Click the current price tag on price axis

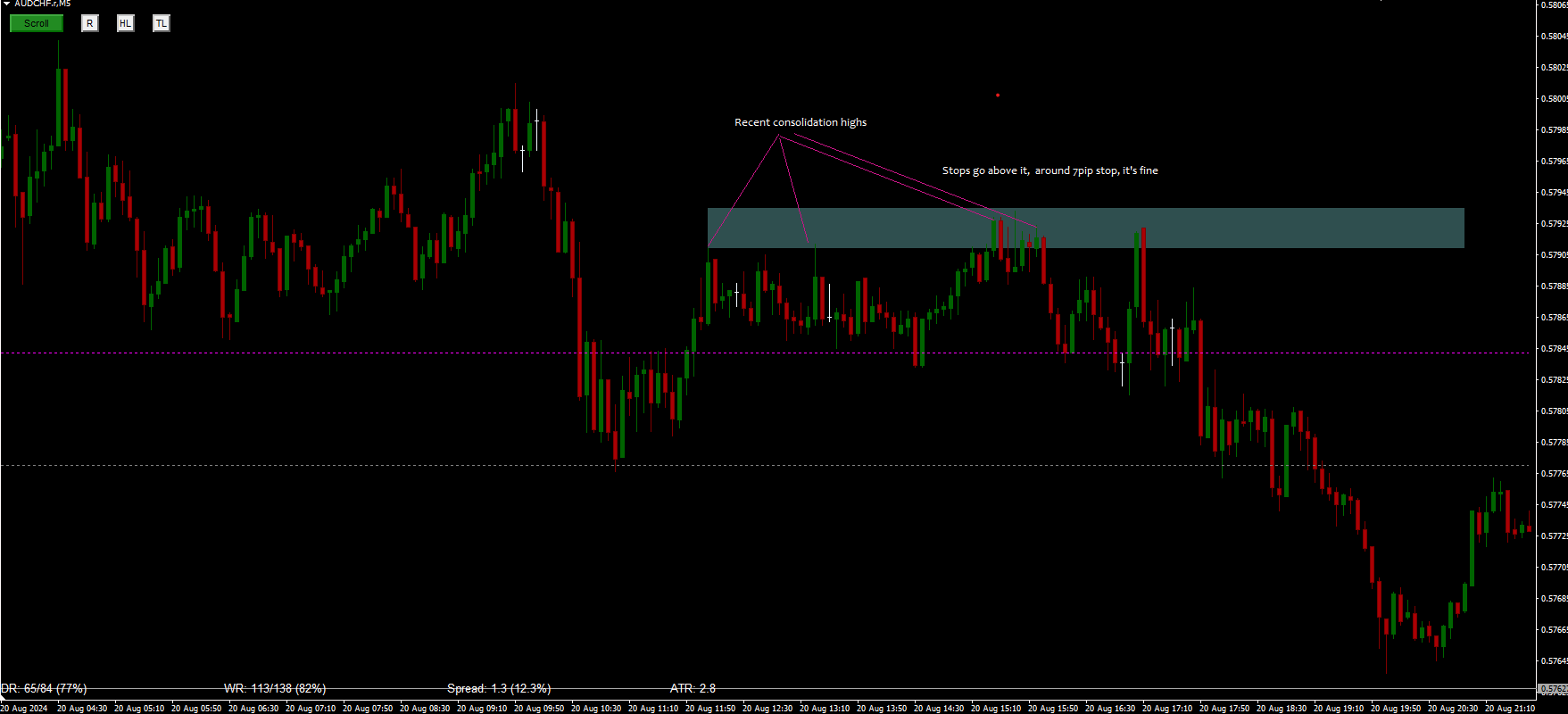point(1553,689)
